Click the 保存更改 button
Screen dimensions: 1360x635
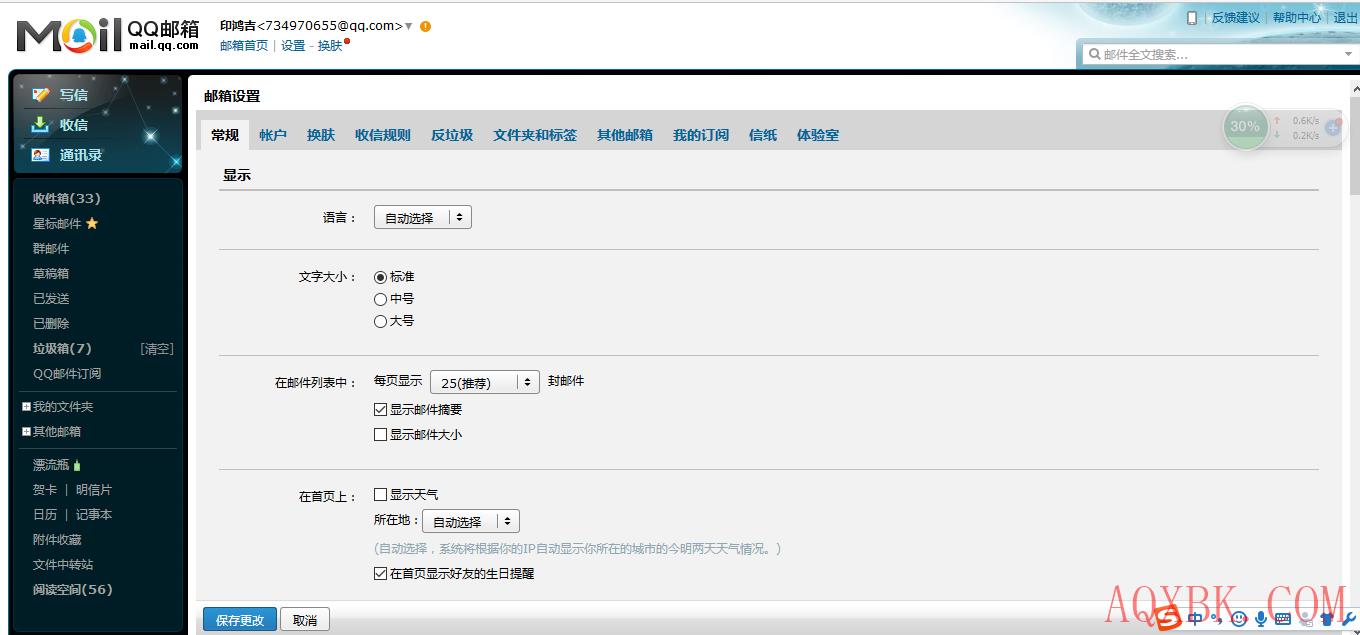[240, 620]
